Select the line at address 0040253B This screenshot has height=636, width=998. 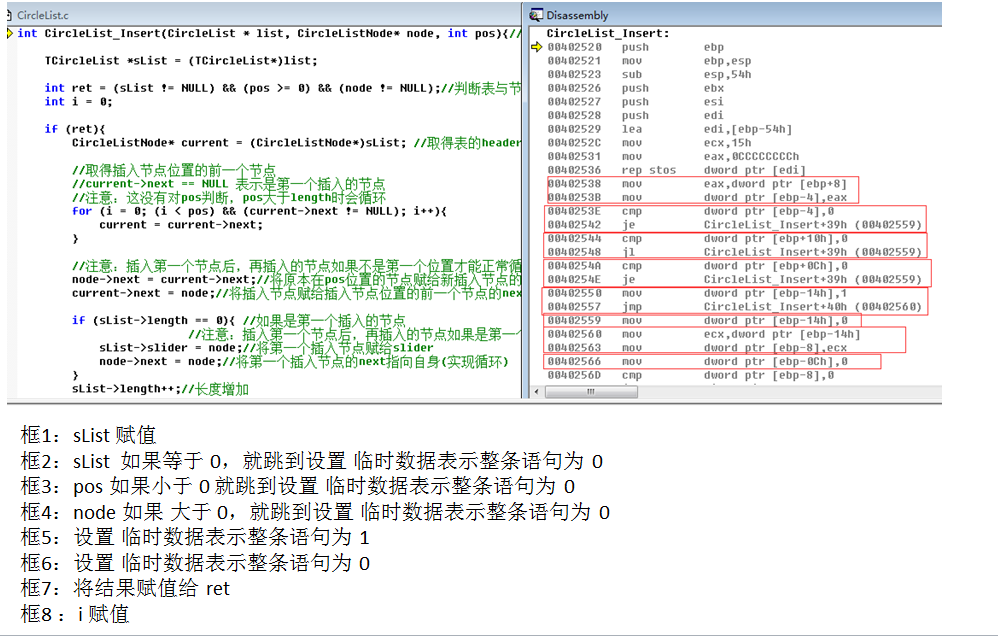tap(697, 197)
